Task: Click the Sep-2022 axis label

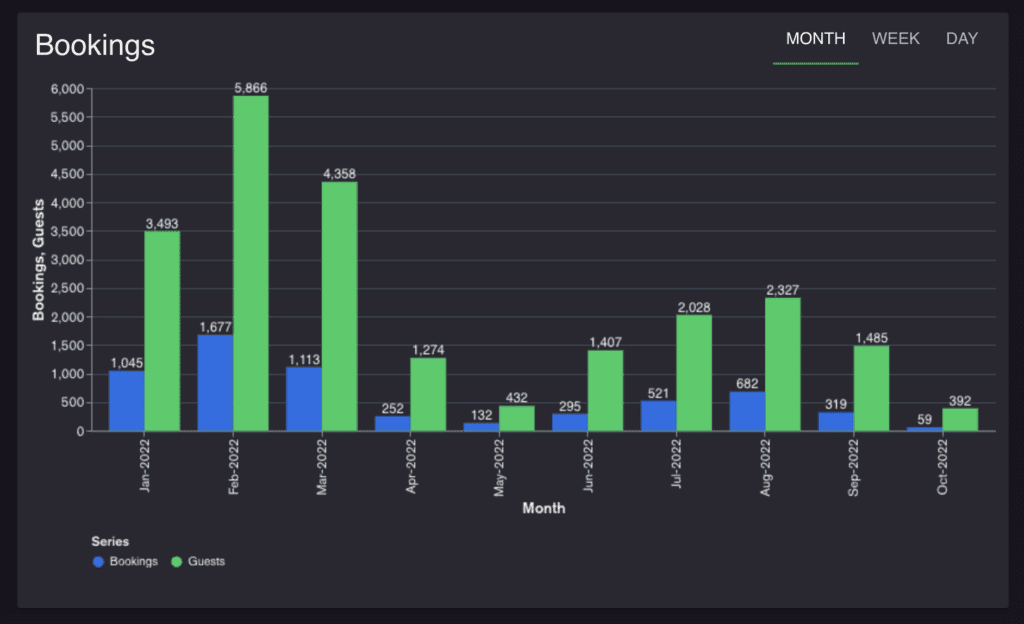Action: click(854, 467)
